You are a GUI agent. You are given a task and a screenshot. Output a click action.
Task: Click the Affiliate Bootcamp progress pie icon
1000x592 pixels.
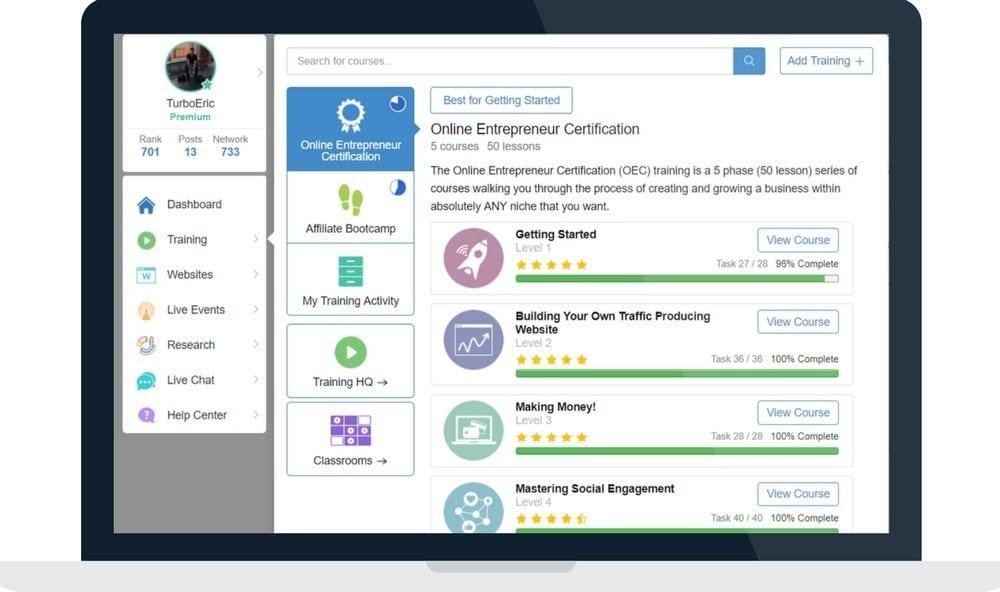[x=397, y=187]
